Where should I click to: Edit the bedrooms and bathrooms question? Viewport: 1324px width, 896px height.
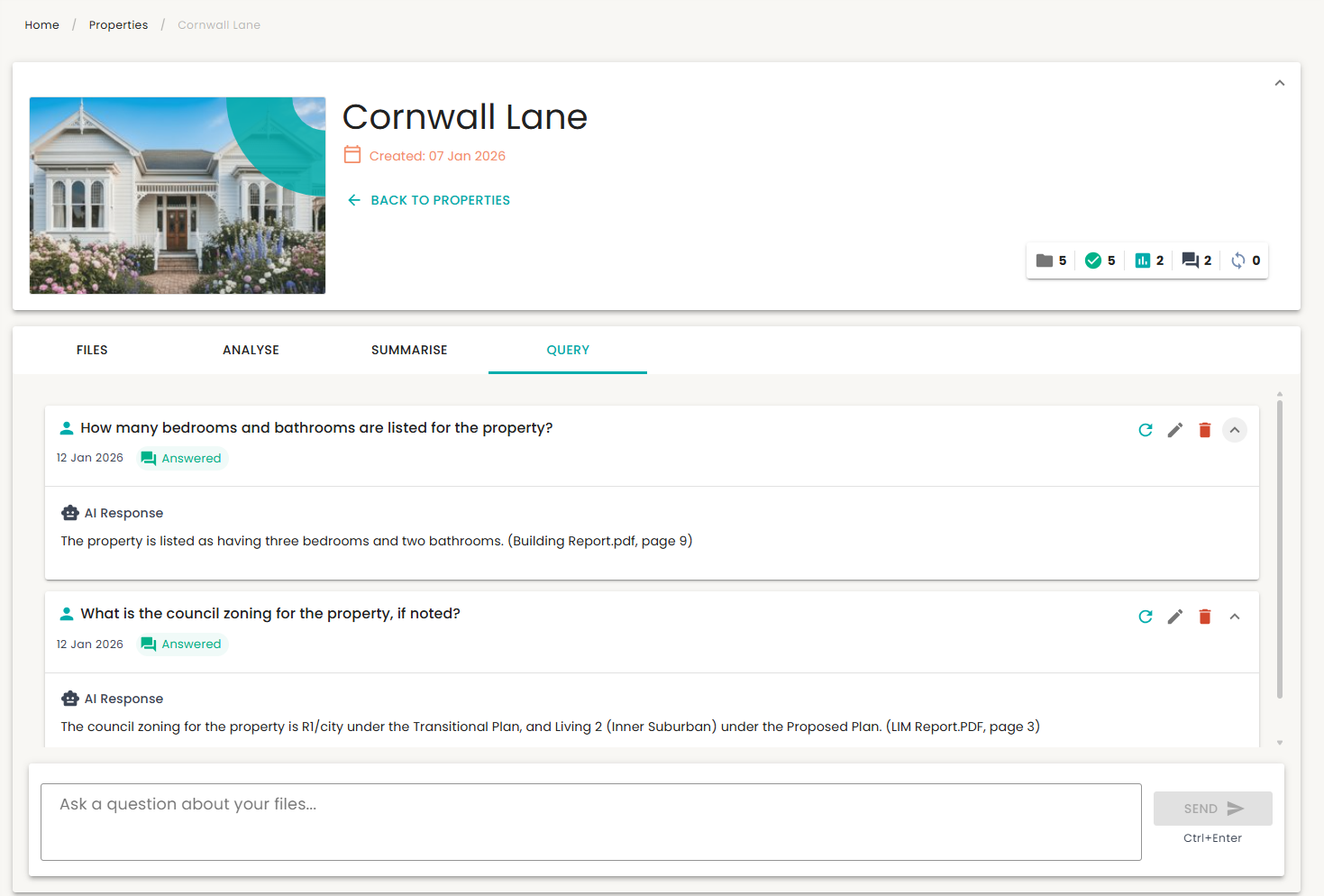point(1174,430)
